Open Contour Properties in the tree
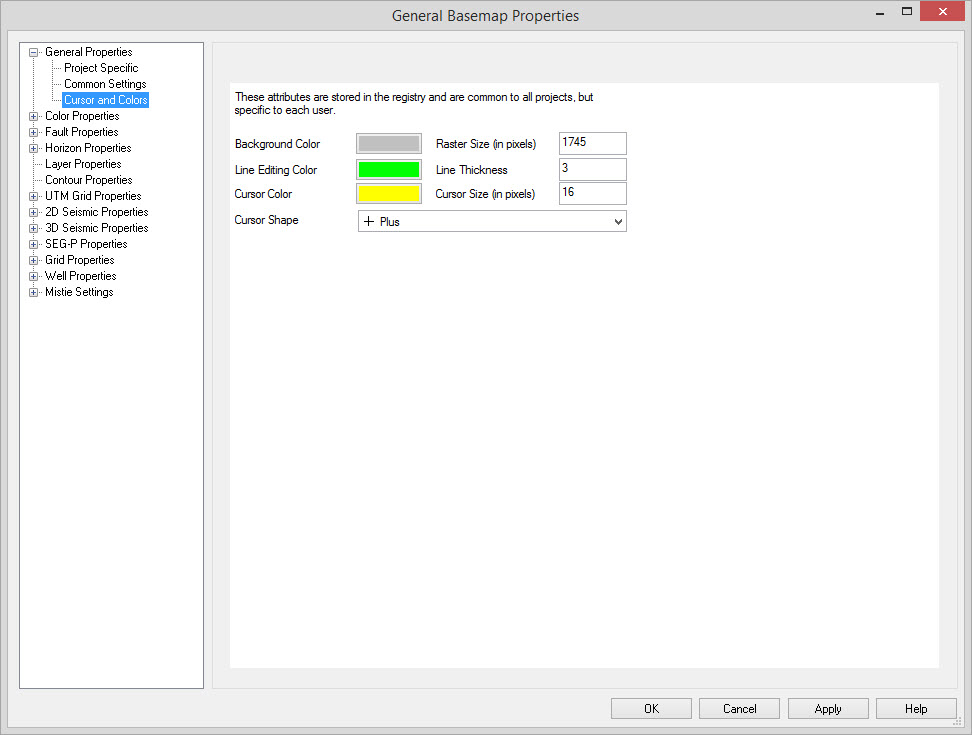Viewport: 972px width, 735px height. 88,180
